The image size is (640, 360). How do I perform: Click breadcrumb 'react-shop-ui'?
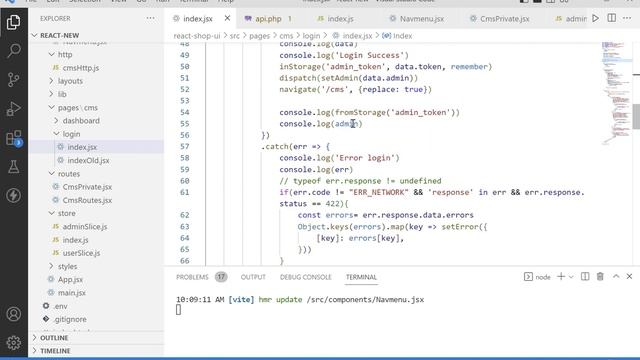[x=197, y=36]
